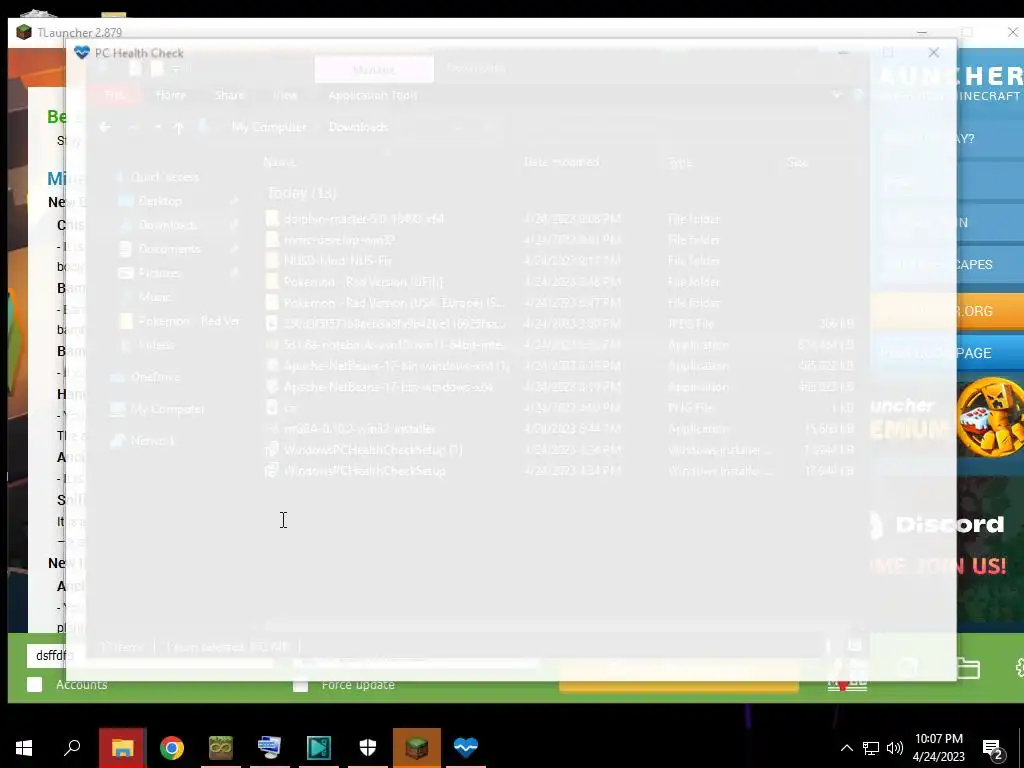Select the Manage contextual tab

[x=374, y=70]
